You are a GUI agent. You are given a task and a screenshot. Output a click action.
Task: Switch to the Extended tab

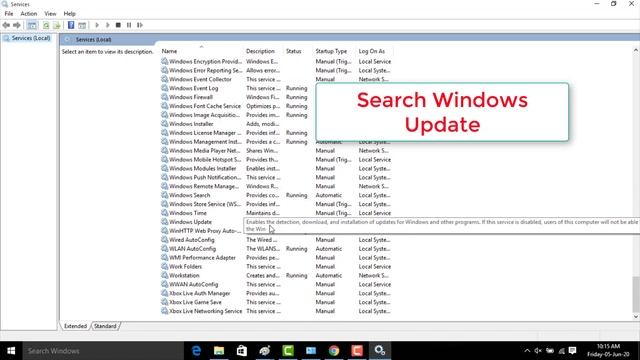tap(75, 326)
